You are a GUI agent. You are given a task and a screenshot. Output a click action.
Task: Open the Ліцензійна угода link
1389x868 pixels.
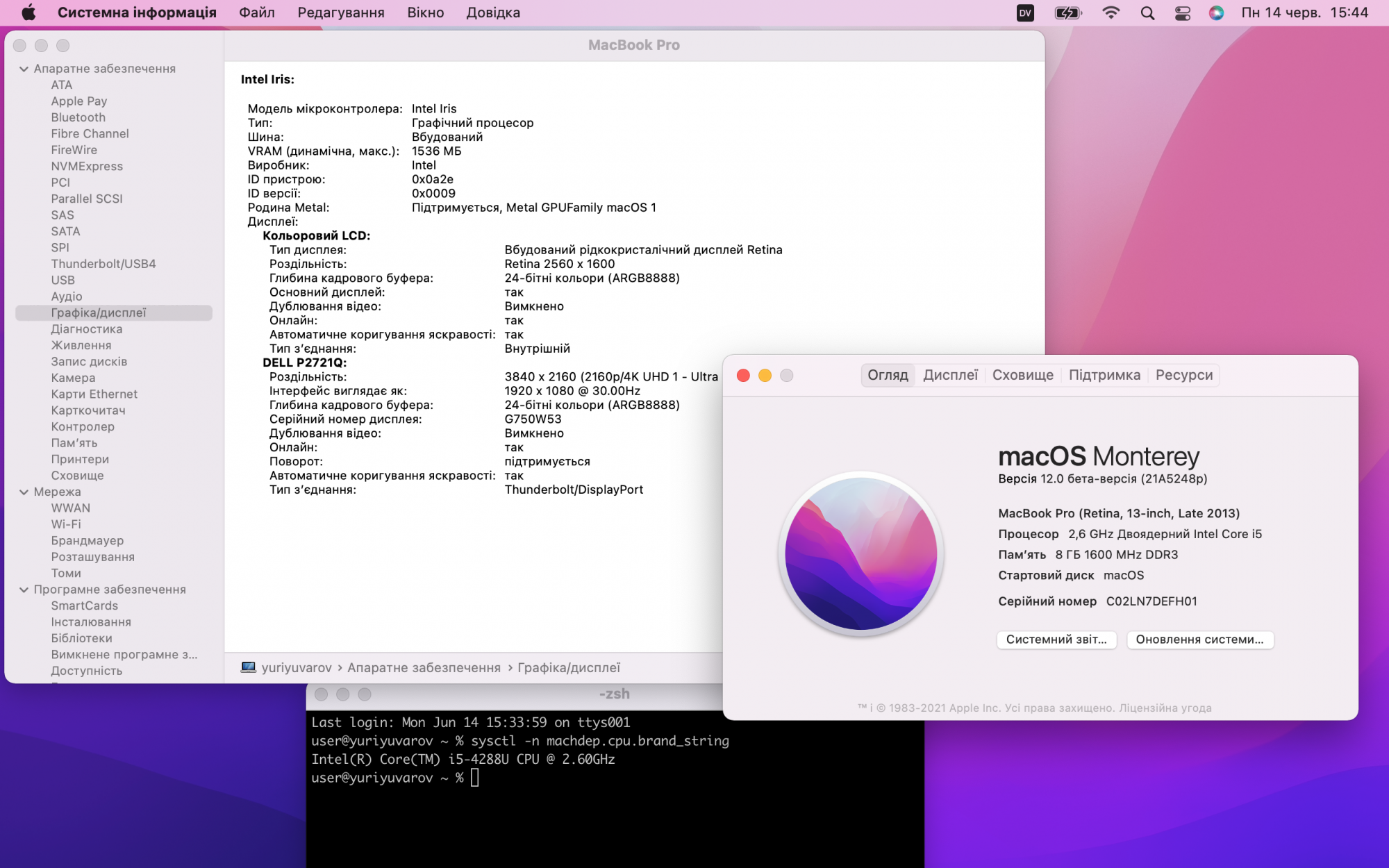[x=1165, y=708]
